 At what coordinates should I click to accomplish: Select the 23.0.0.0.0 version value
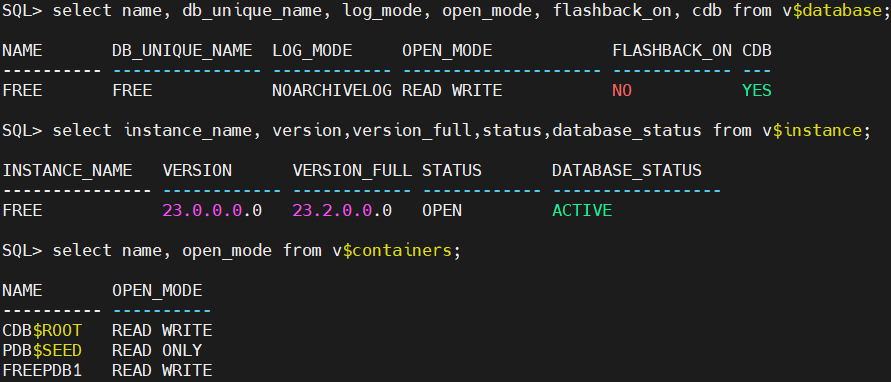212,211
